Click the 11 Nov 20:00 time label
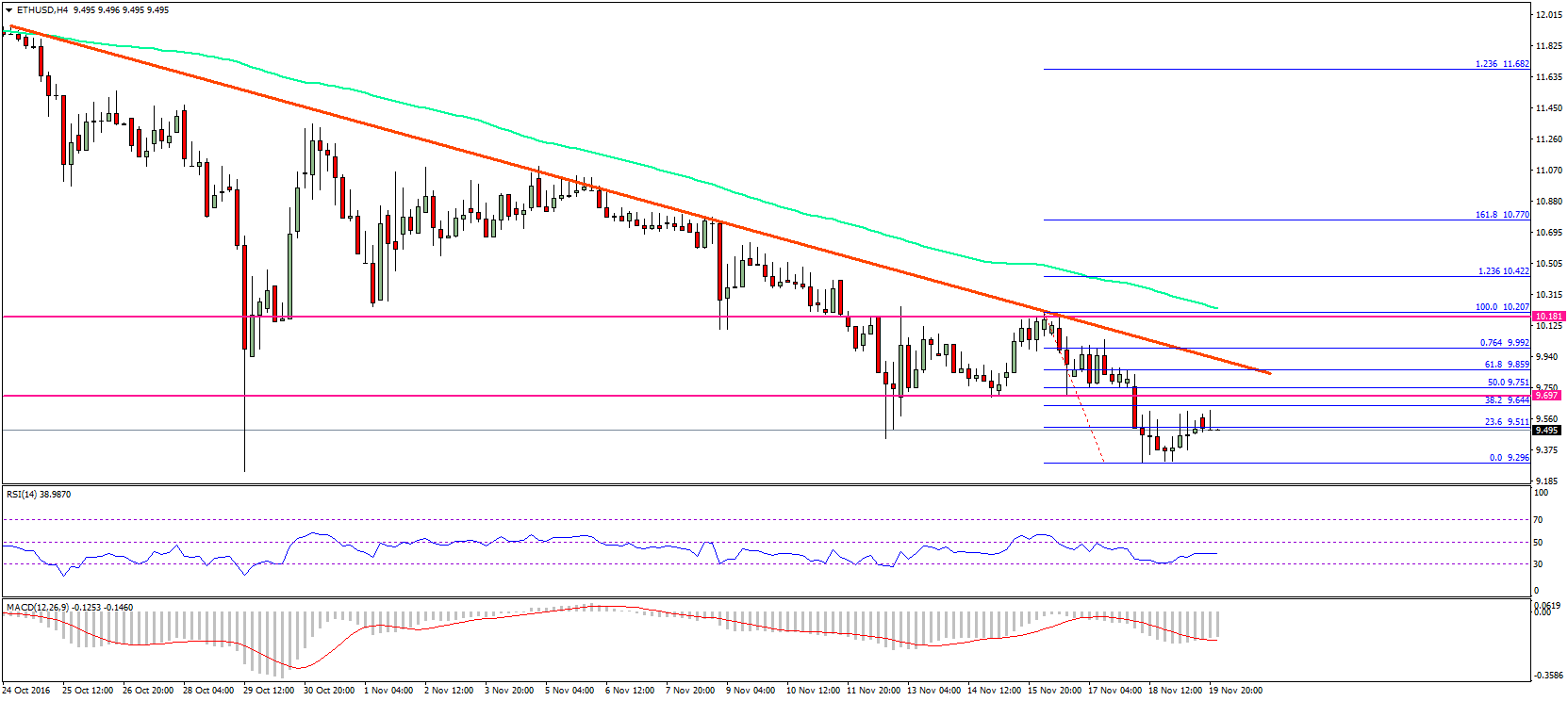 [873, 691]
